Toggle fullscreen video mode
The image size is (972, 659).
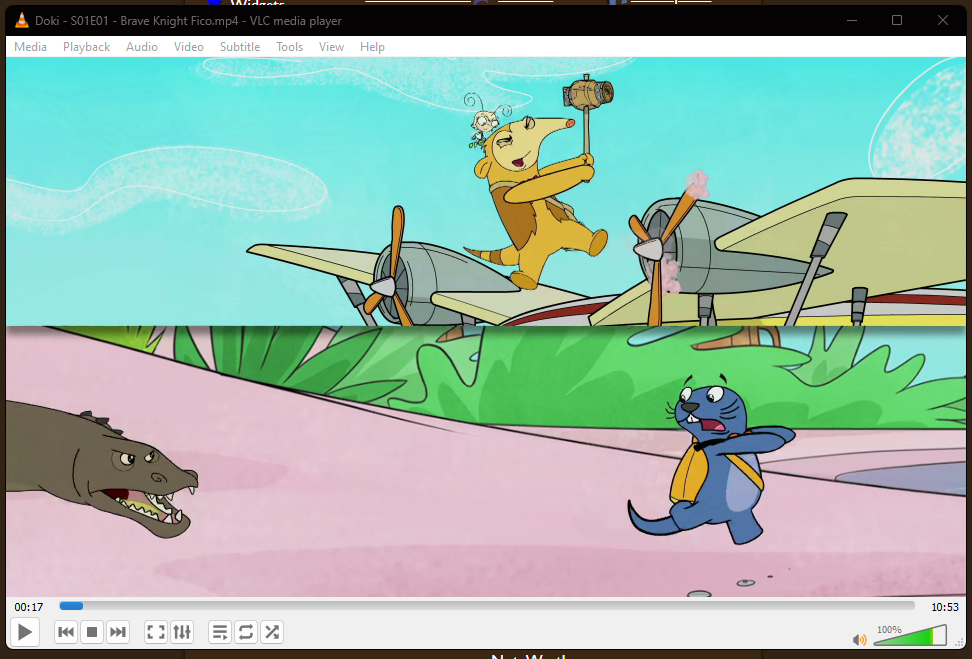point(156,631)
